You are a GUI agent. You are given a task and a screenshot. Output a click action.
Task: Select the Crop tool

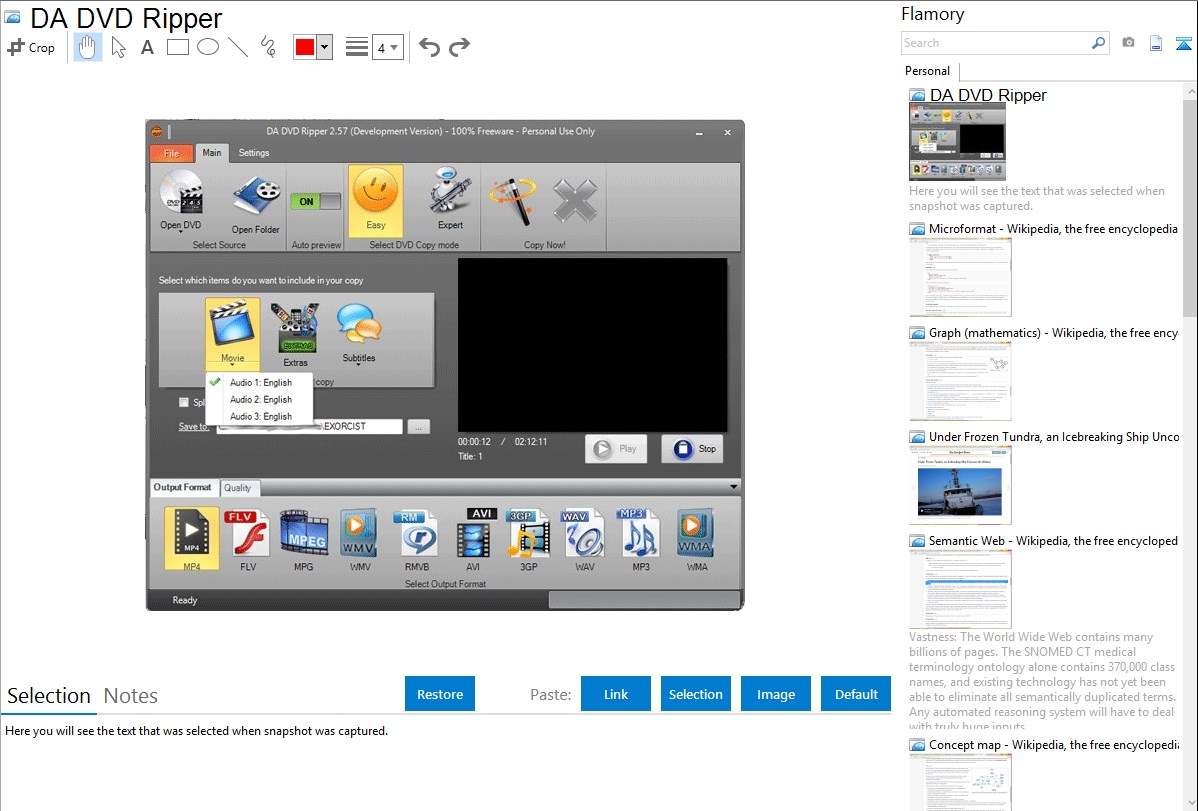[31, 47]
